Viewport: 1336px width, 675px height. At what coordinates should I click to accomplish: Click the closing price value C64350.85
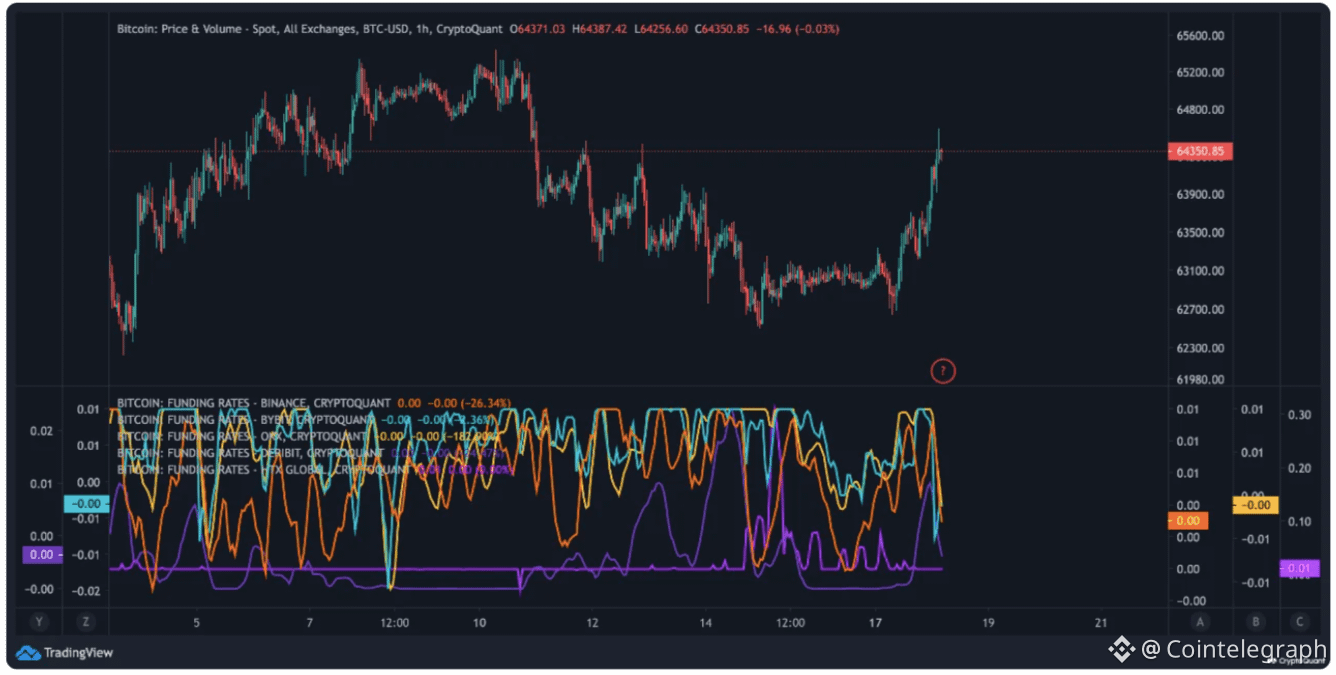tap(723, 29)
